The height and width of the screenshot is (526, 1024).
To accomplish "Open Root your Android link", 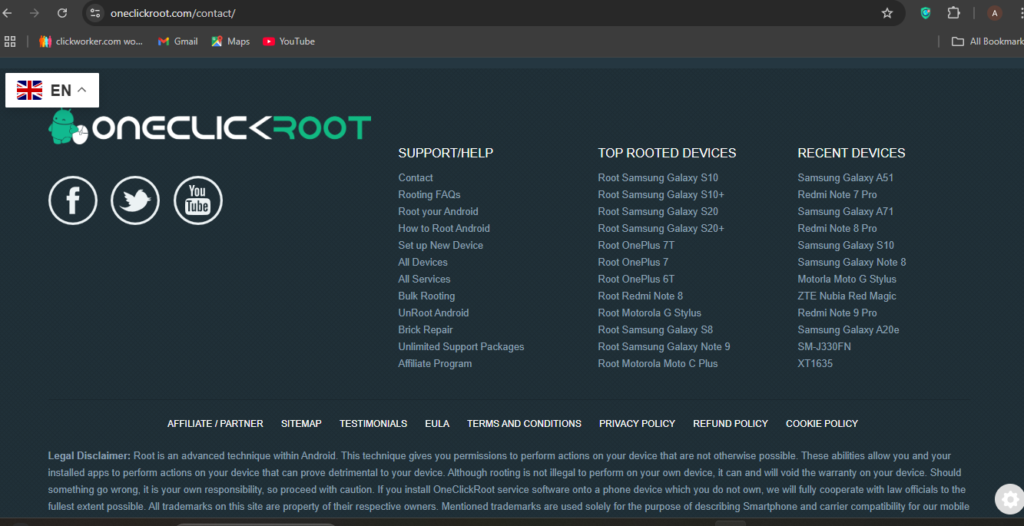I will [x=438, y=212].
